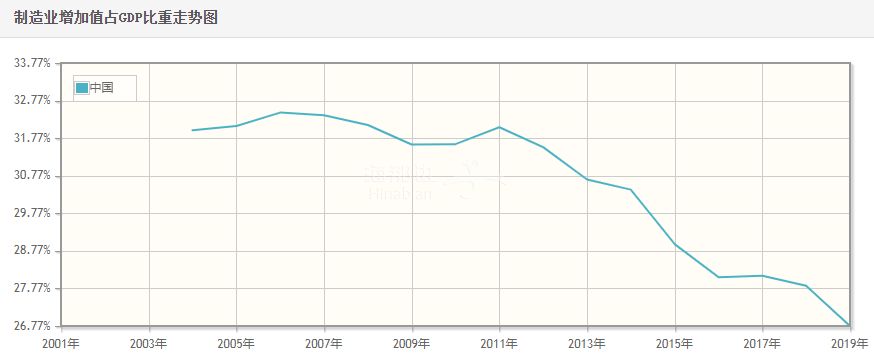Click the 2004 starting data point

pyautogui.click(x=192, y=130)
